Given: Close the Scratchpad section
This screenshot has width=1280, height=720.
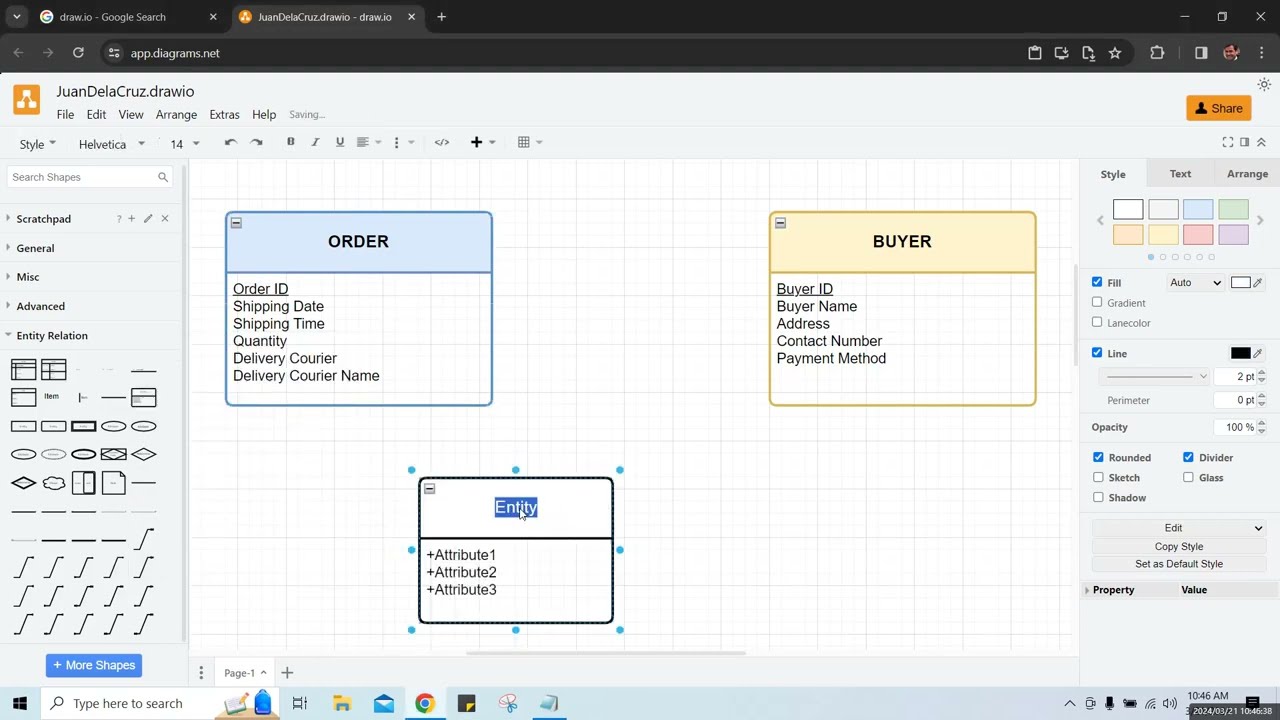Looking at the screenshot, I should (165, 218).
